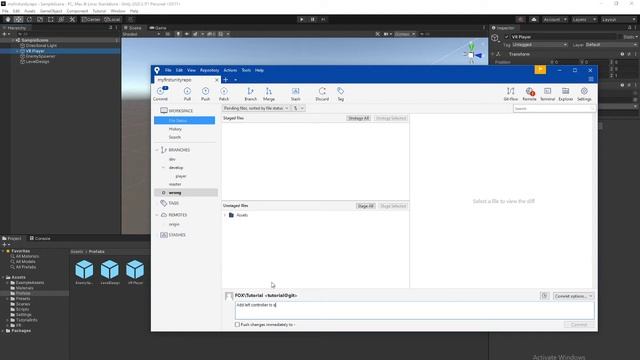
Task: Open the Unity Layout dropdown
Action: (618, 19)
